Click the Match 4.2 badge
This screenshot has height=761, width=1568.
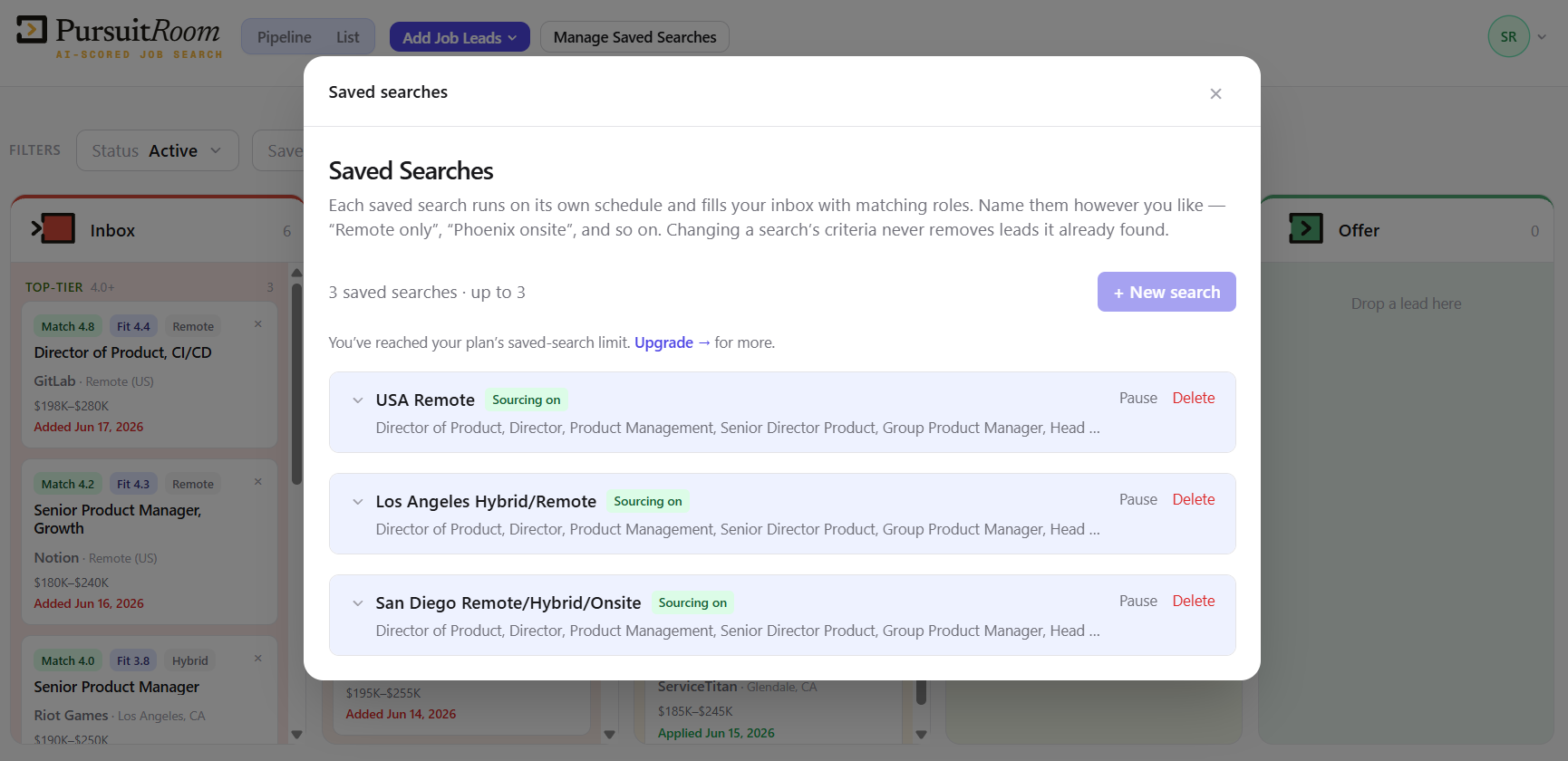pyautogui.click(x=68, y=484)
